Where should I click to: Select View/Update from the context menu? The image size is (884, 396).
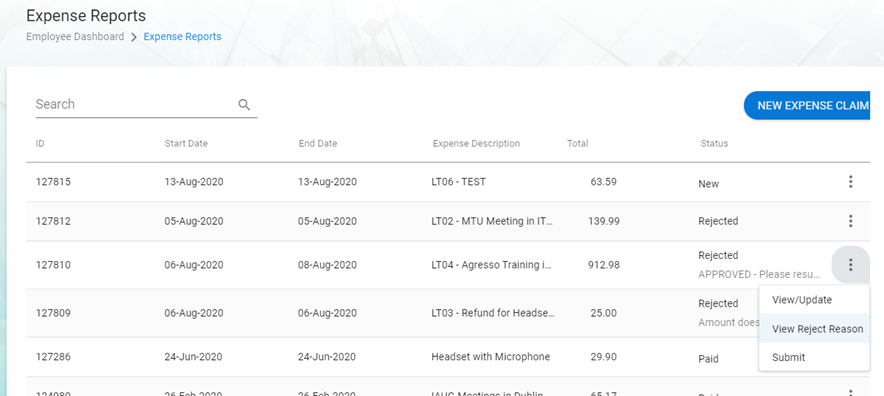coord(814,300)
